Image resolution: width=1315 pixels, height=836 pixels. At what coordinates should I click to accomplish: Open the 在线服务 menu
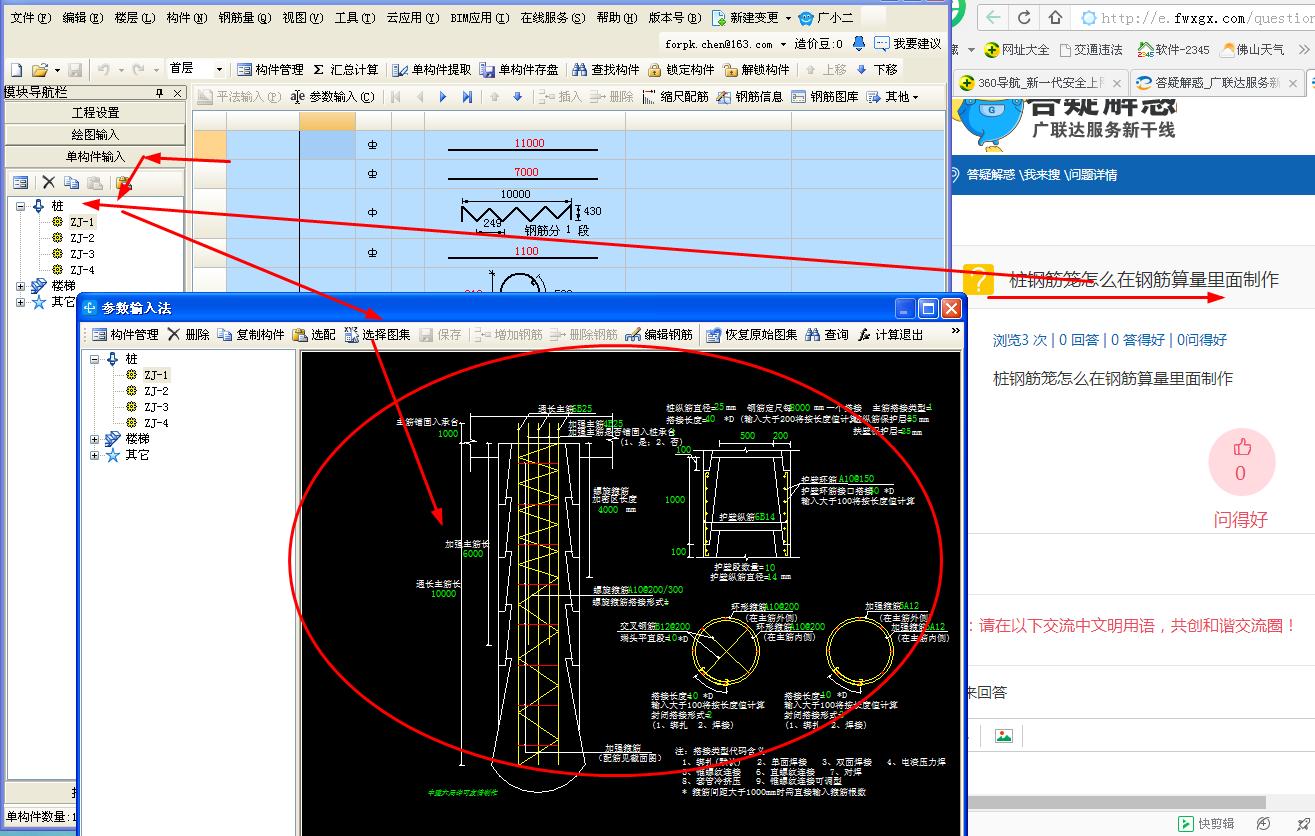point(552,18)
